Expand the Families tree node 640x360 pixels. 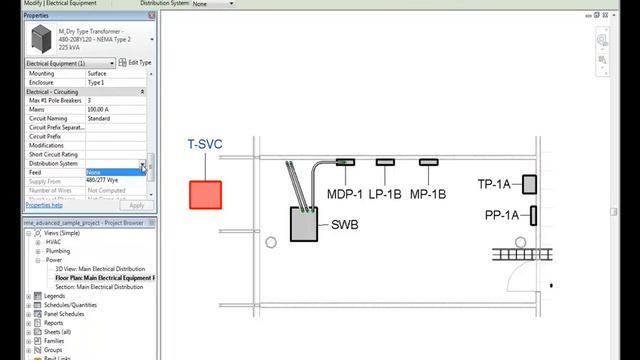point(29,341)
